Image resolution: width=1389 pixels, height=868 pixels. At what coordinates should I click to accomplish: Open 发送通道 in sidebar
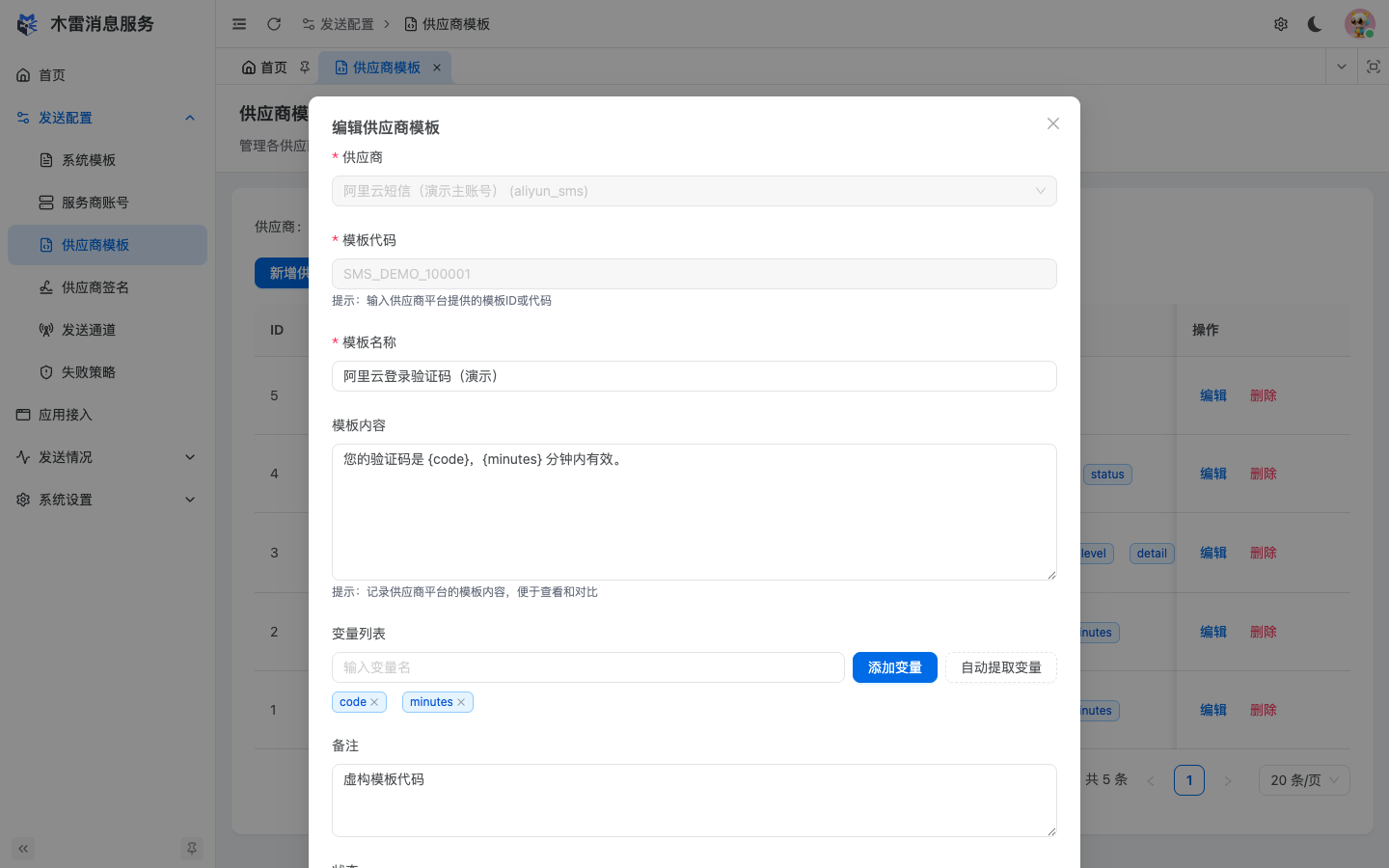(x=107, y=330)
